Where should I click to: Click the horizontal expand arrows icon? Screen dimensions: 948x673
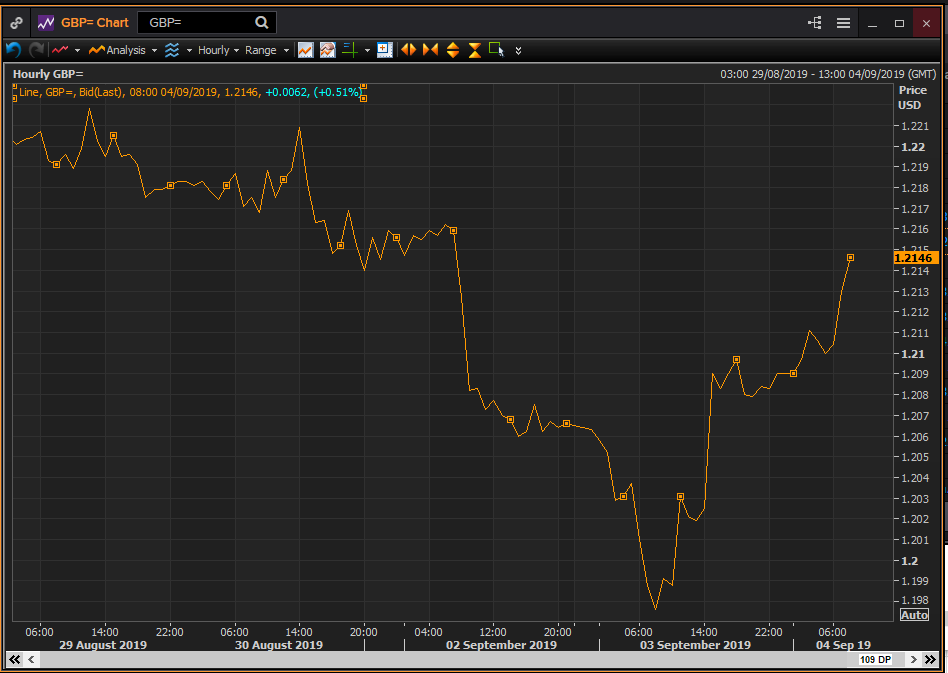tap(409, 50)
